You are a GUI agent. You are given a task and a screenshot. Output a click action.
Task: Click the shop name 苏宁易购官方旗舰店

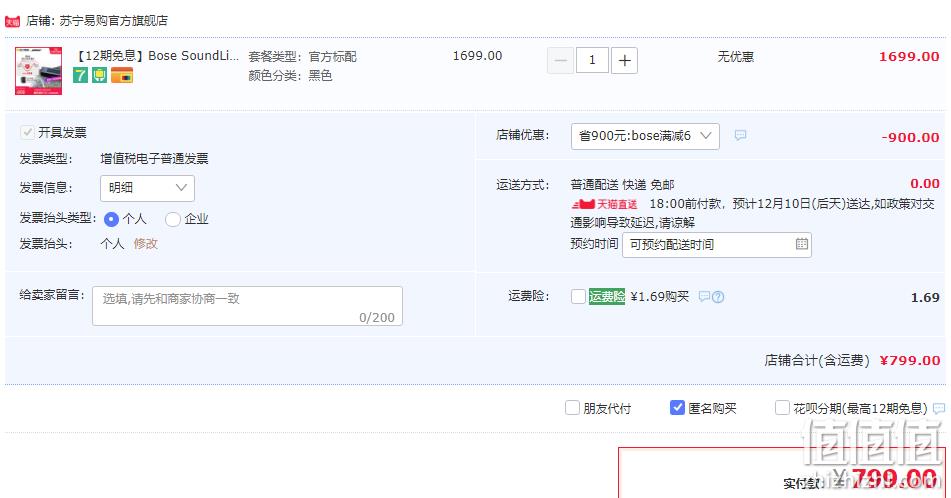click(113, 21)
